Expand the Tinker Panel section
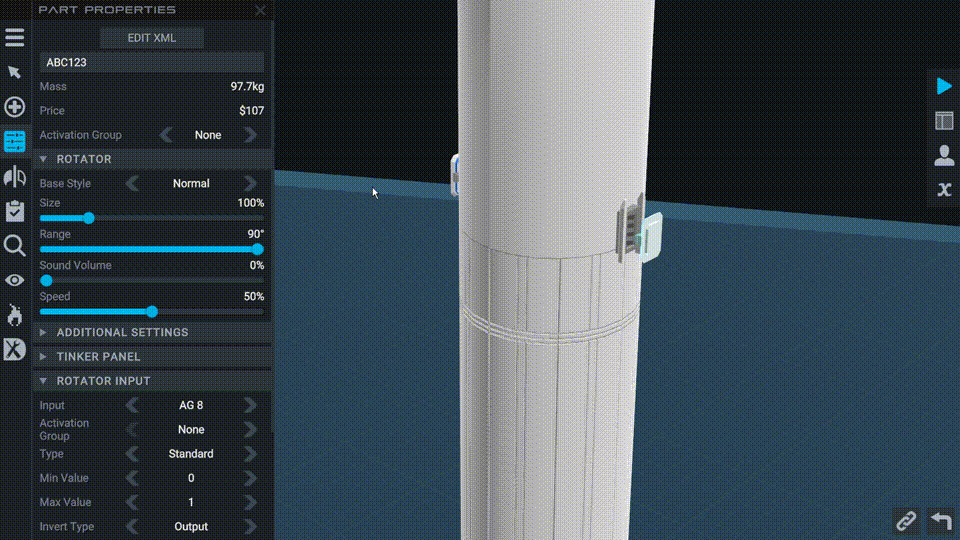960x540 pixels. coord(44,356)
